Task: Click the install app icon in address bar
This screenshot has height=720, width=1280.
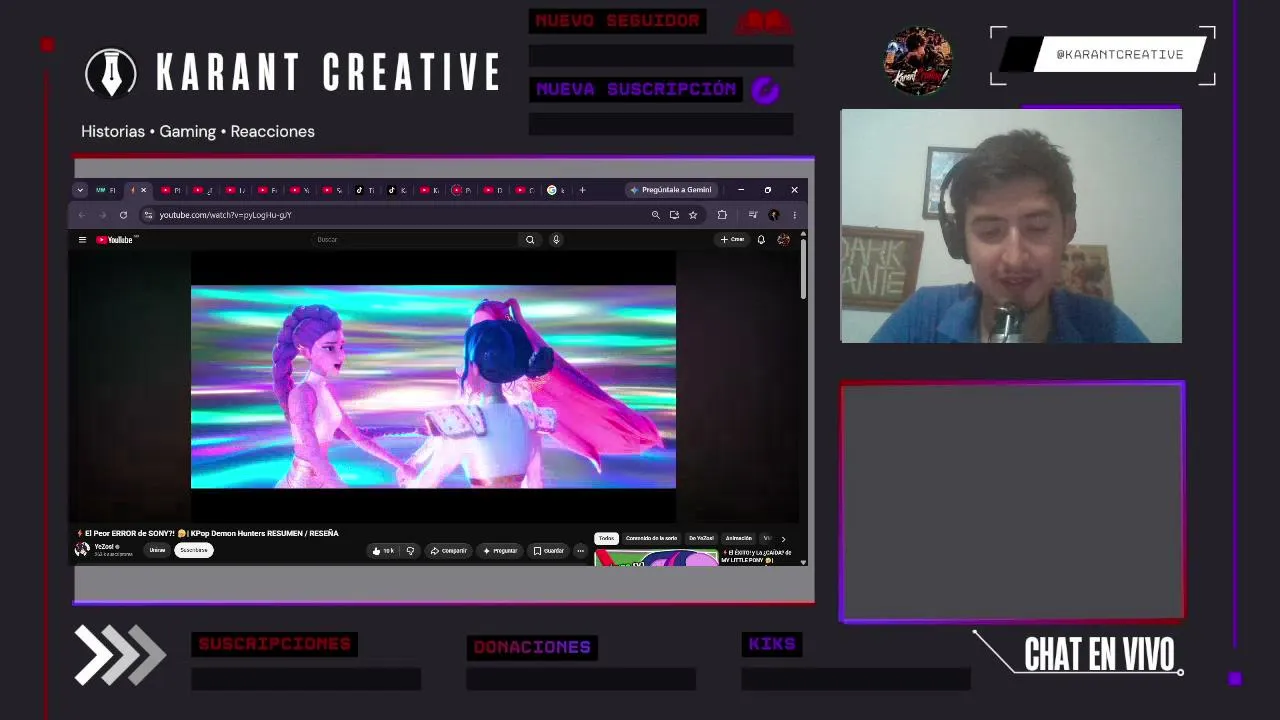Action: 674,215
